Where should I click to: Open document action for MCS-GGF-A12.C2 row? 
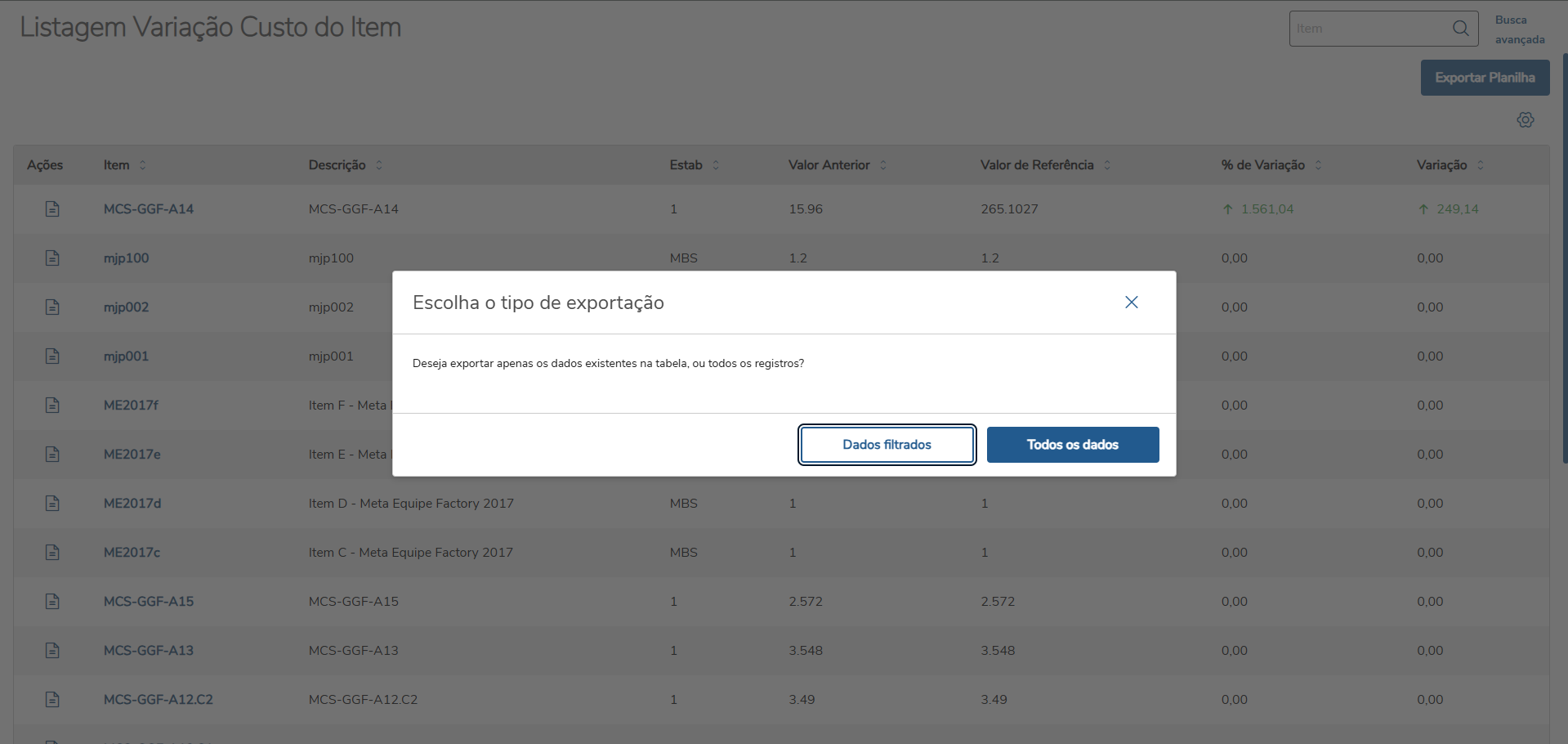tap(52, 700)
